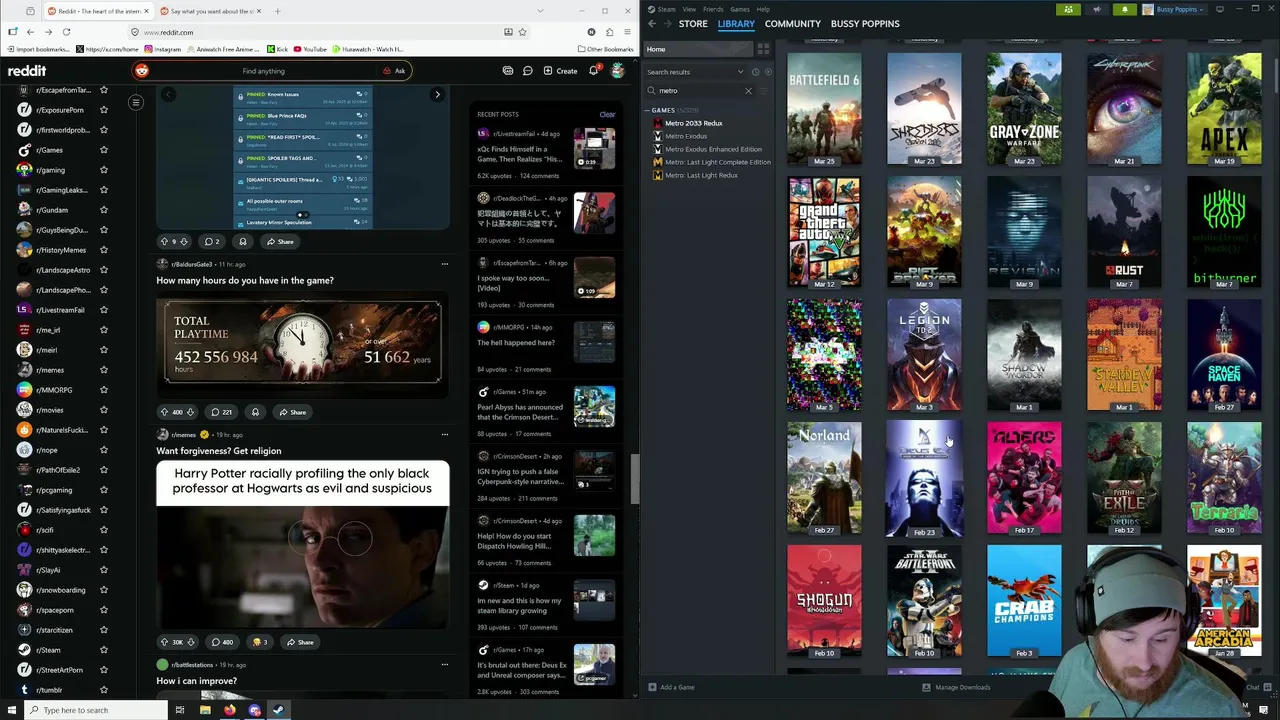
Task: Open the Reddit advertise icon
Action: coord(508,71)
